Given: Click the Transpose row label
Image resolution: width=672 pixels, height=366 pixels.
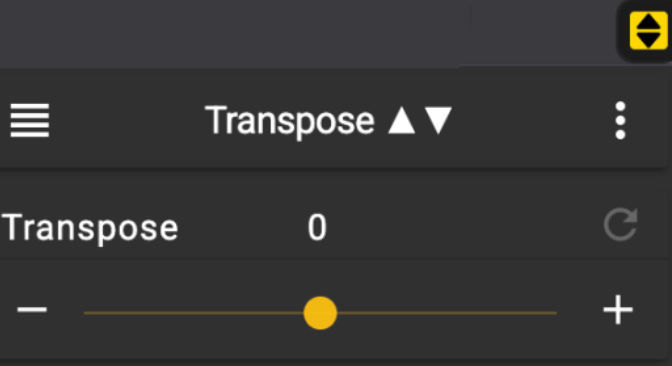Looking at the screenshot, I should point(90,228).
